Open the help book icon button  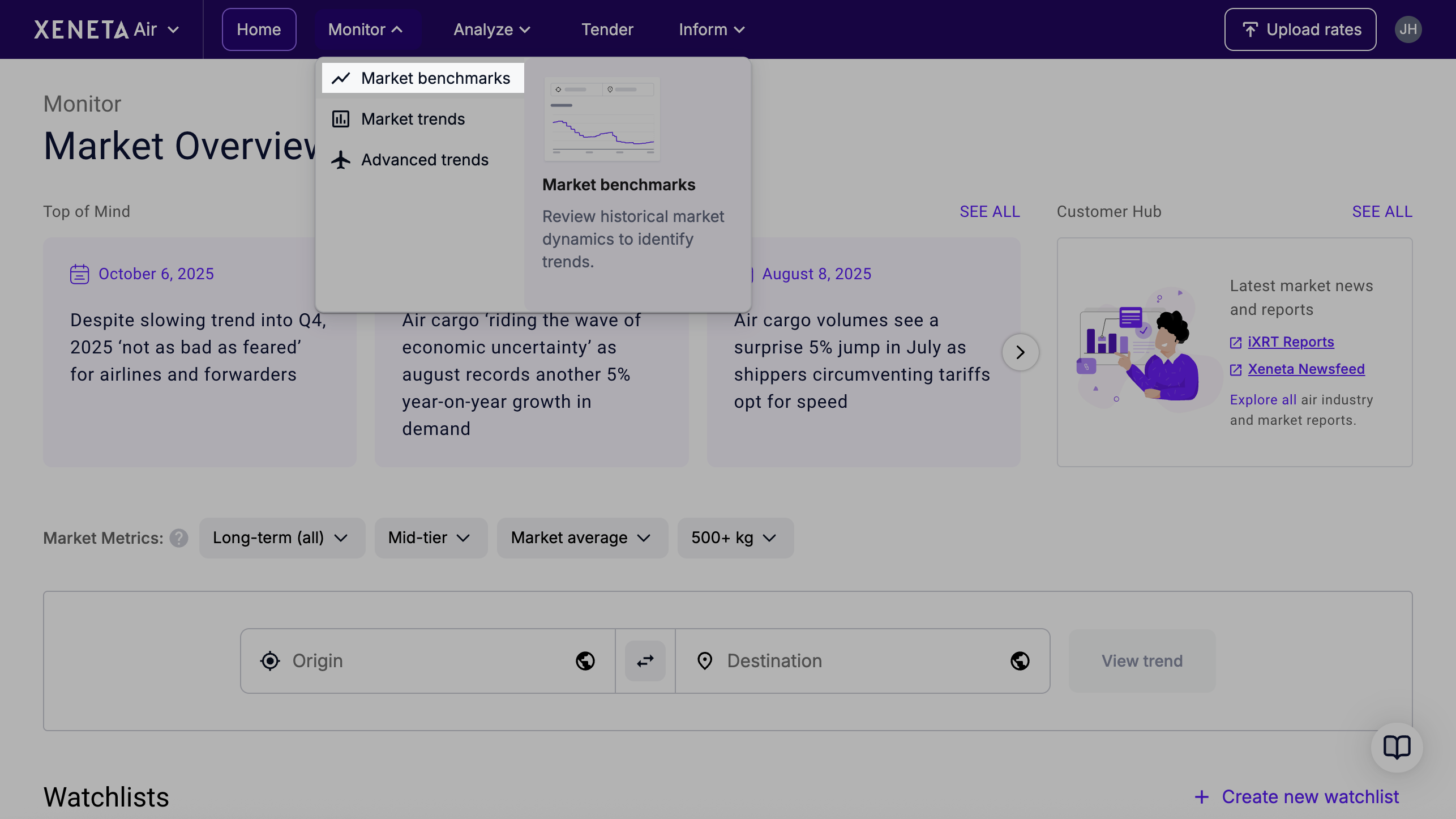click(x=1397, y=747)
